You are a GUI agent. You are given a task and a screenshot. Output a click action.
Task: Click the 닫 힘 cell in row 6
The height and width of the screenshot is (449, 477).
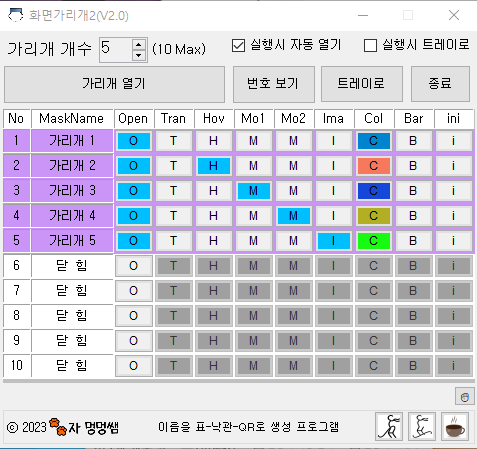(x=72, y=266)
